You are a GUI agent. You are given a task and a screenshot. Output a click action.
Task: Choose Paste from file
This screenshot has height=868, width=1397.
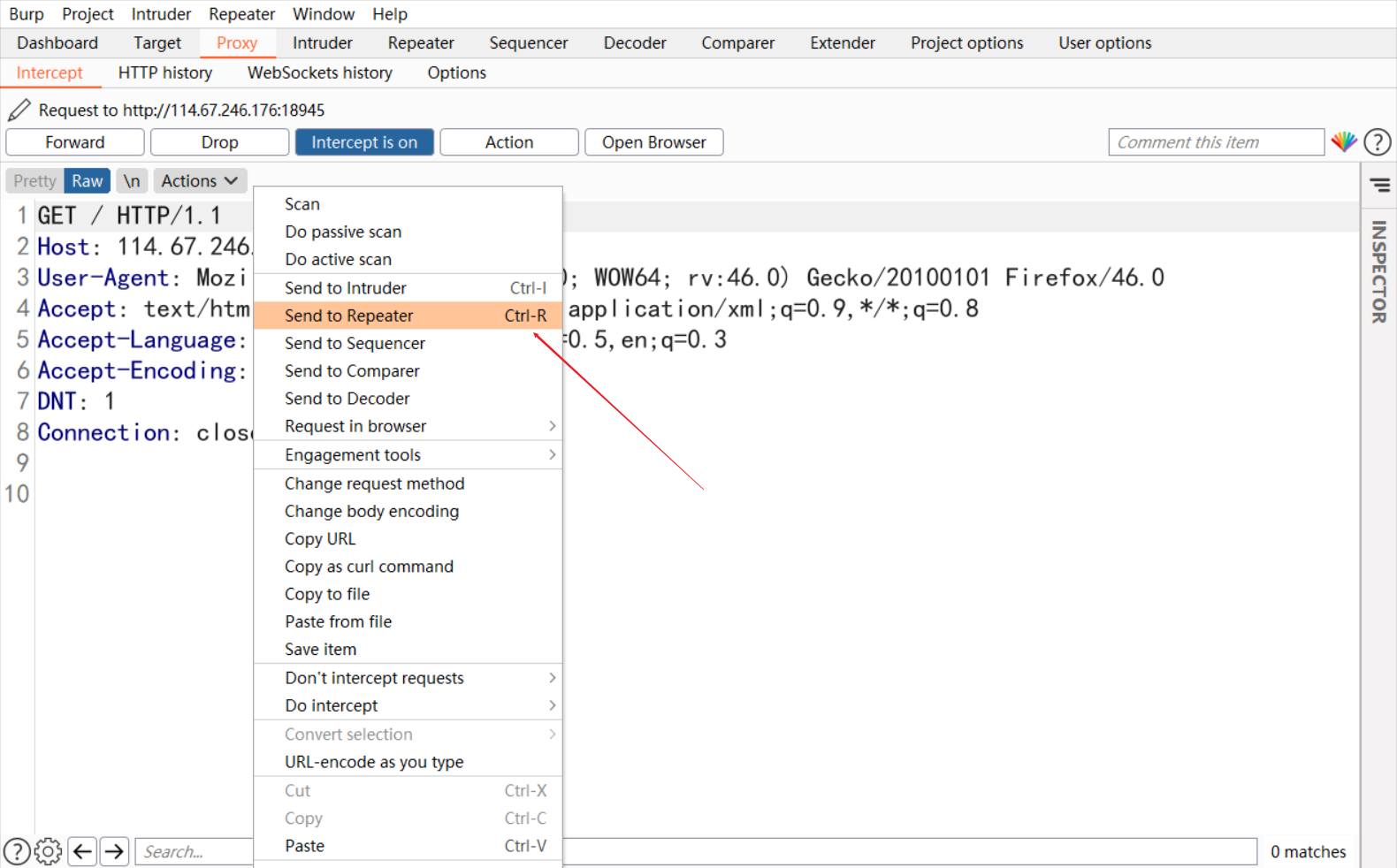408,621
